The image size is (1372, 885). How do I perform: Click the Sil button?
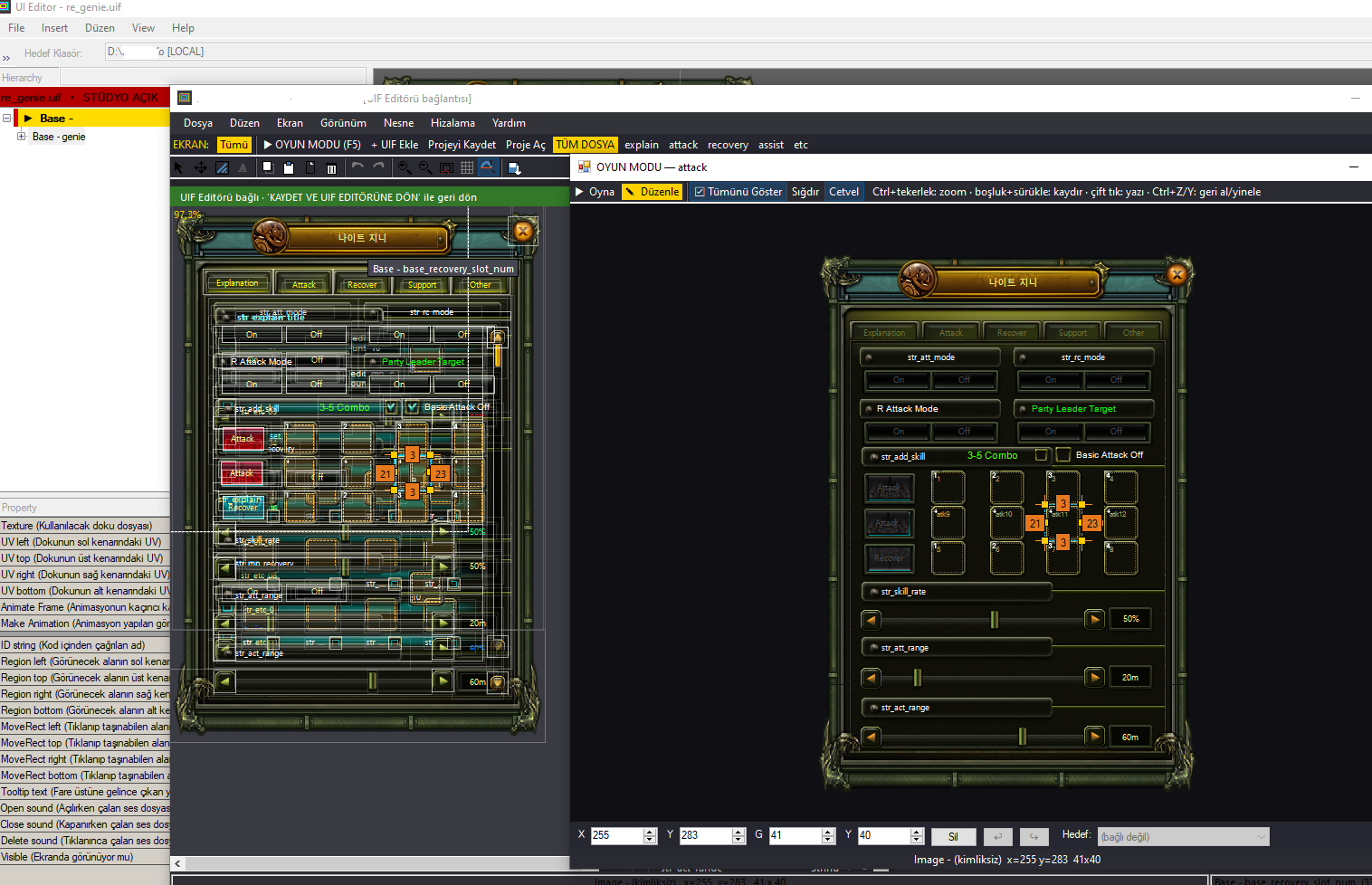click(953, 837)
